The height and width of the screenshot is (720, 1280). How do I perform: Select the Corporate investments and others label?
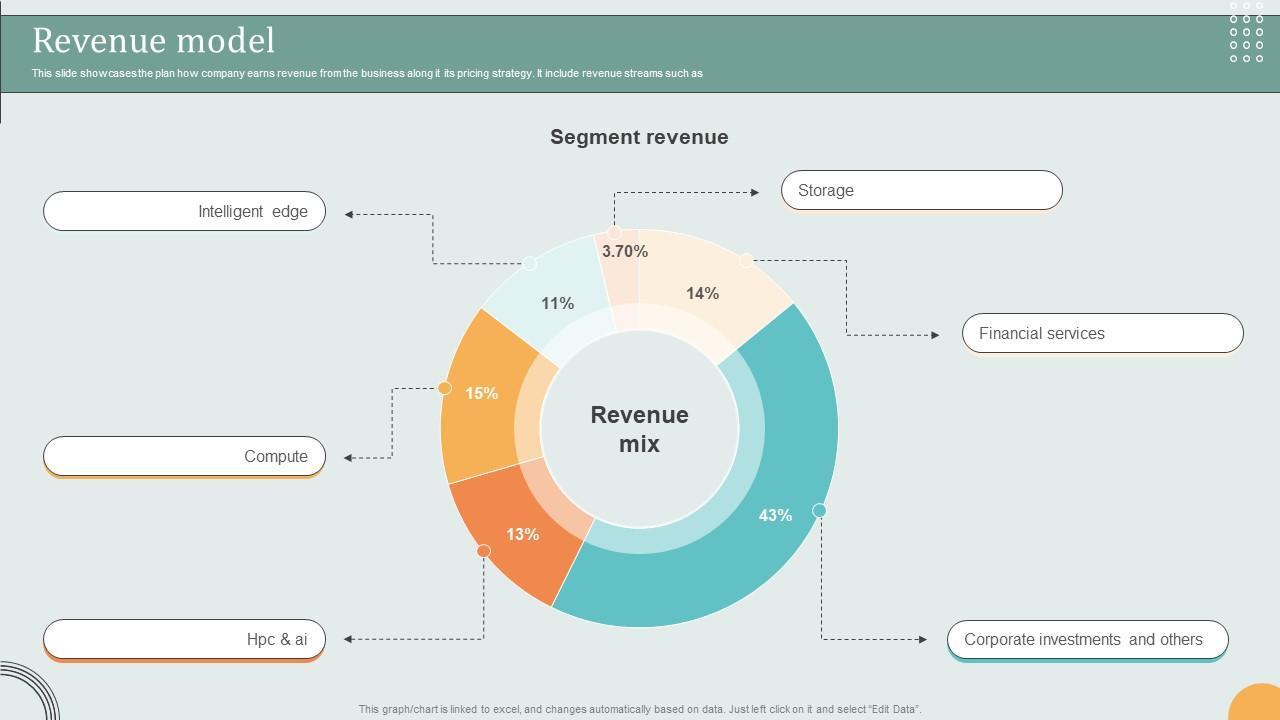[1087, 640]
